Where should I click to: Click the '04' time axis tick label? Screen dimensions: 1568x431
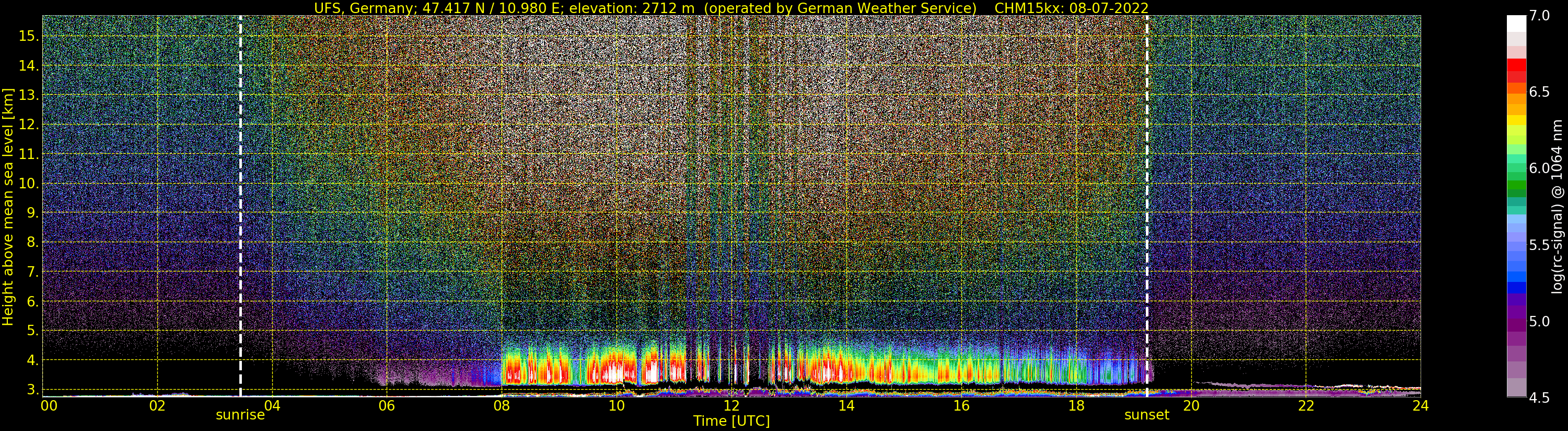click(272, 405)
